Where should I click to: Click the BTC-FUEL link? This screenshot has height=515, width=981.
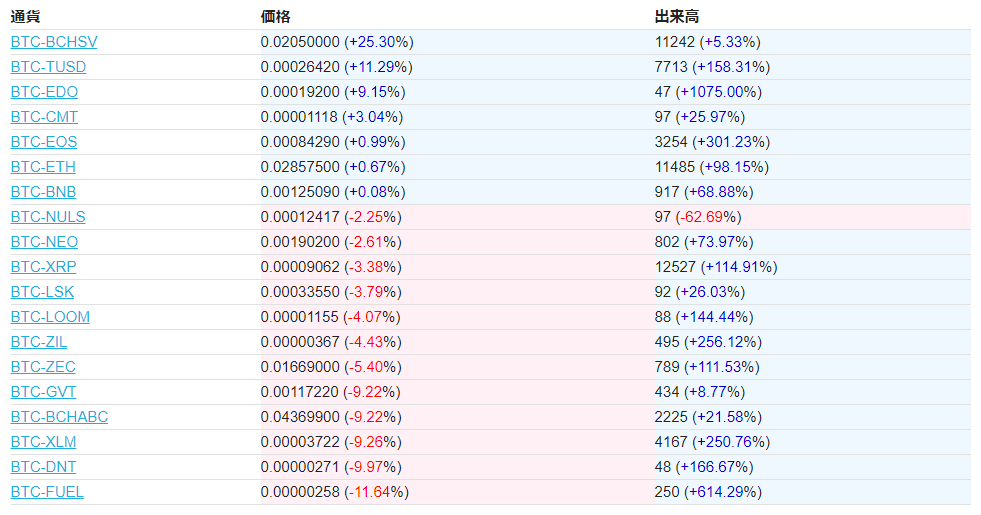click(x=47, y=492)
